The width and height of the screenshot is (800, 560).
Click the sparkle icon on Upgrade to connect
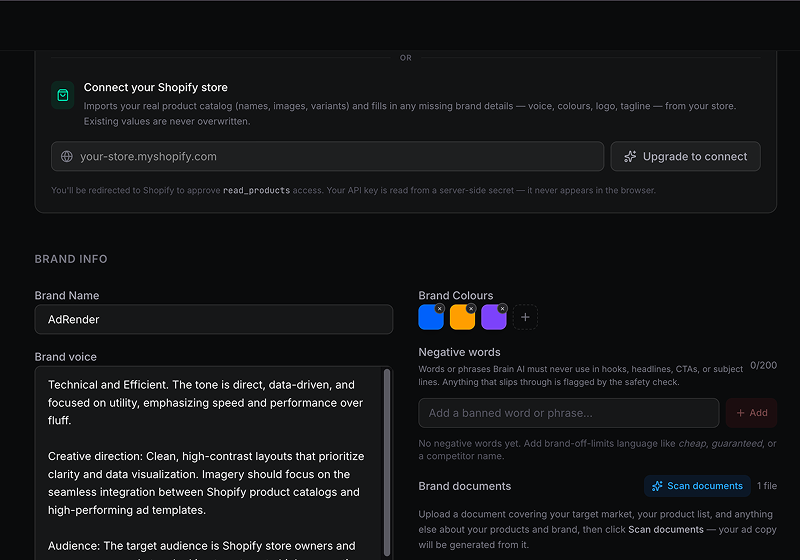click(x=630, y=157)
